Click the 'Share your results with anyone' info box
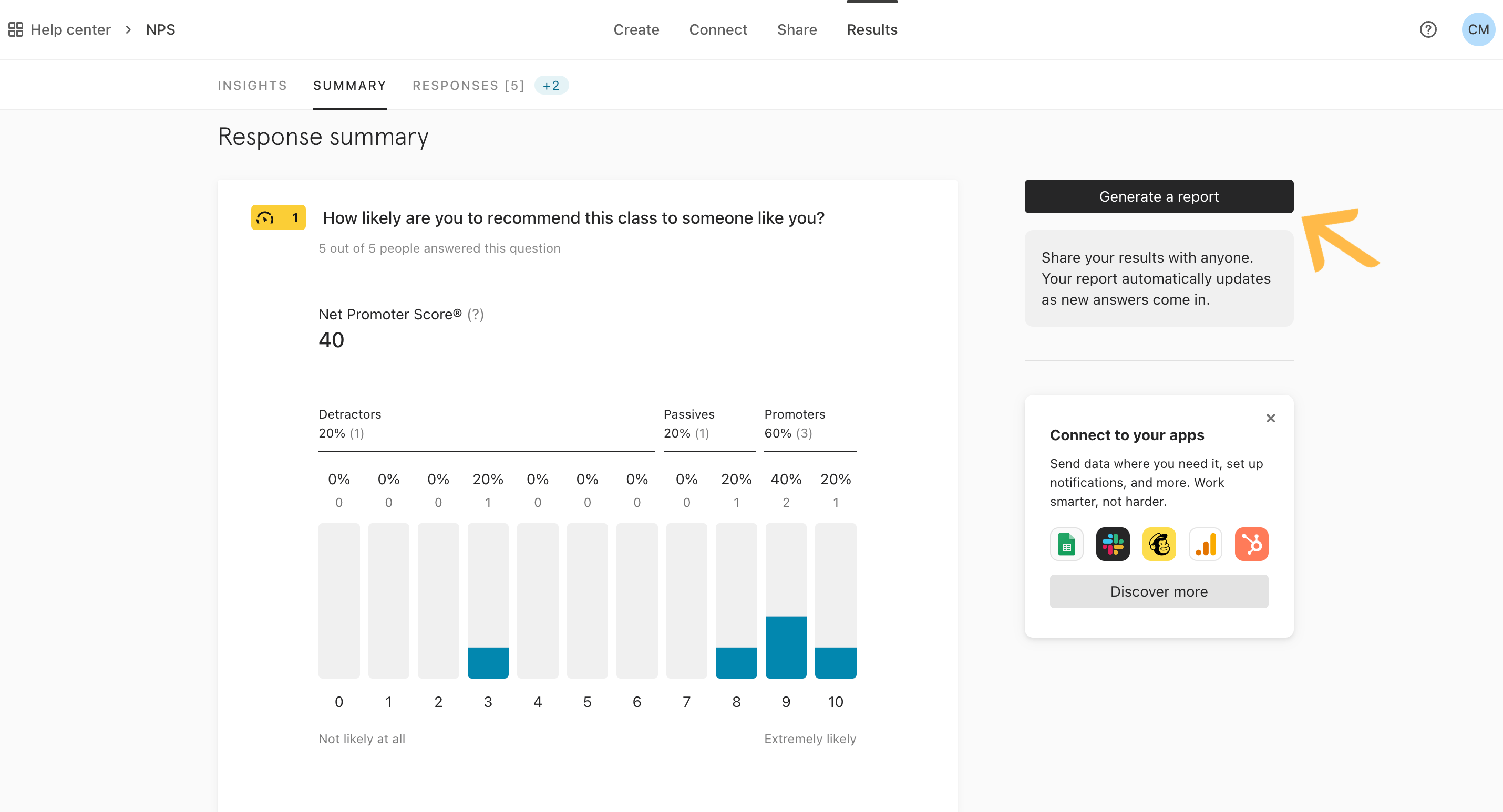This screenshot has width=1503, height=812. (x=1159, y=278)
